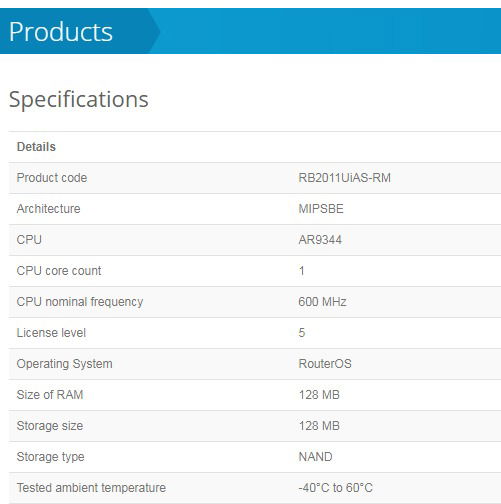Select the CPU core count label
This screenshot has height=504, width=501.
[59, 271]
